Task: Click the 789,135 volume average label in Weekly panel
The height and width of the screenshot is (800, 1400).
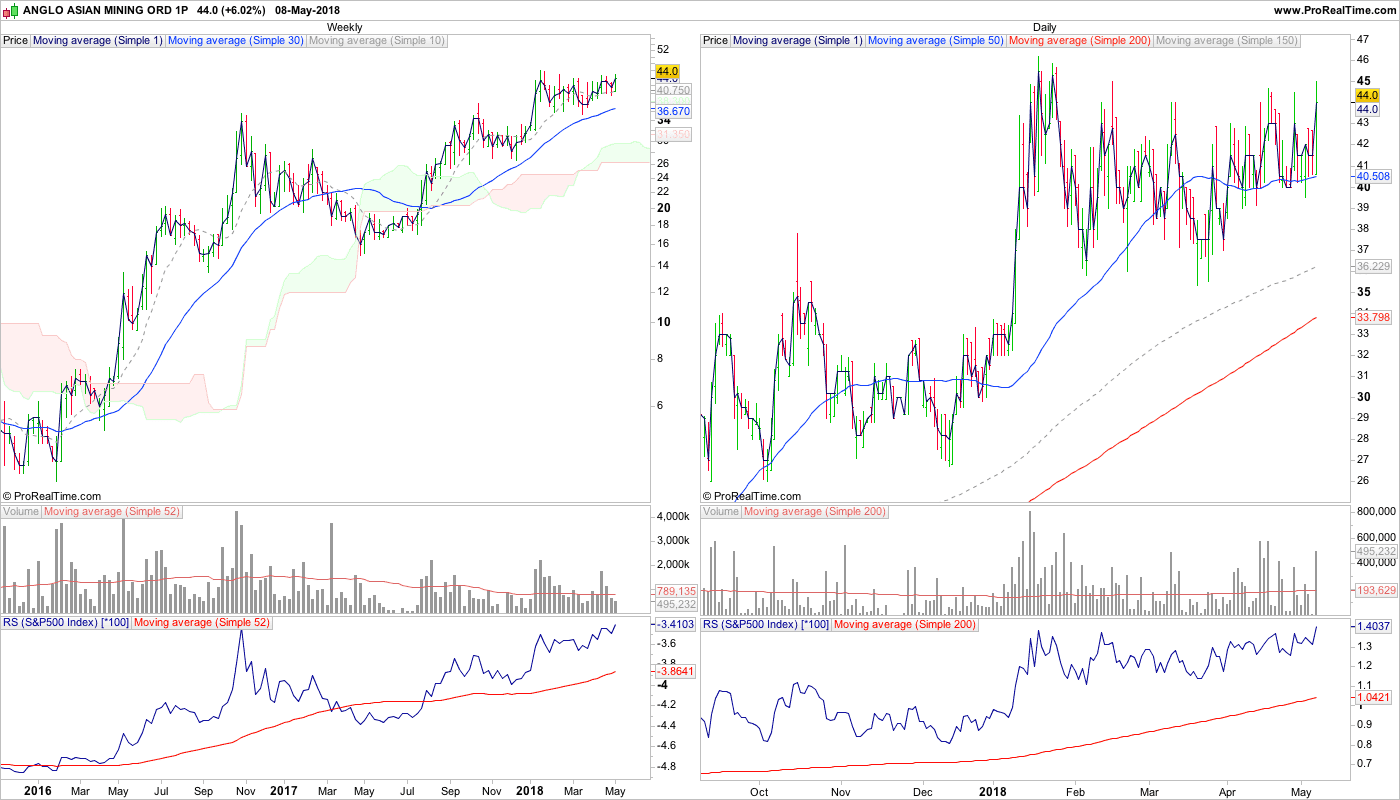Action: coord(675,591)
